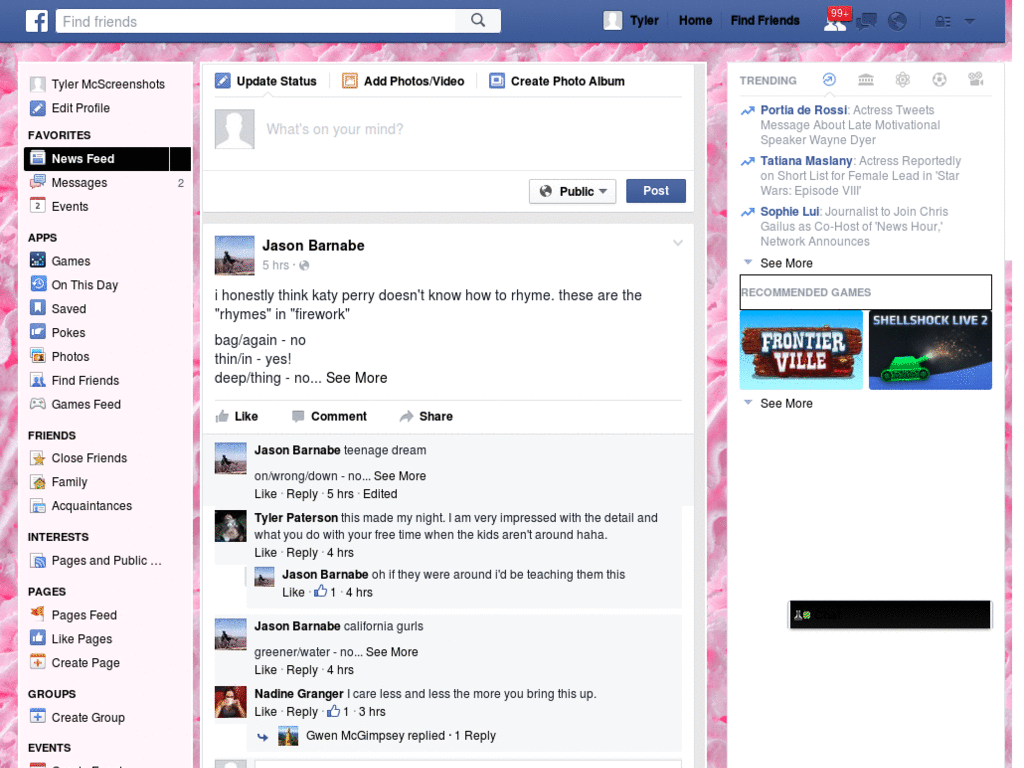1024x768 pixels.
Task: Click the Create Group plus icon
Action: point(38,716)
